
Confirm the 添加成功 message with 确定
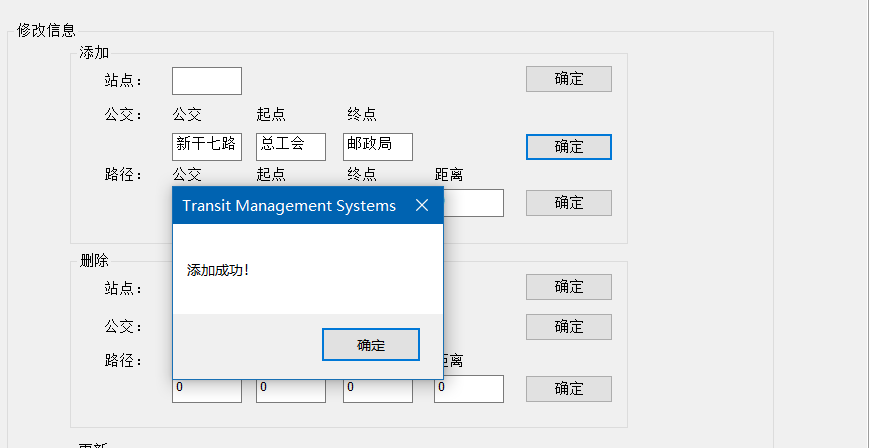pos(371,344)
